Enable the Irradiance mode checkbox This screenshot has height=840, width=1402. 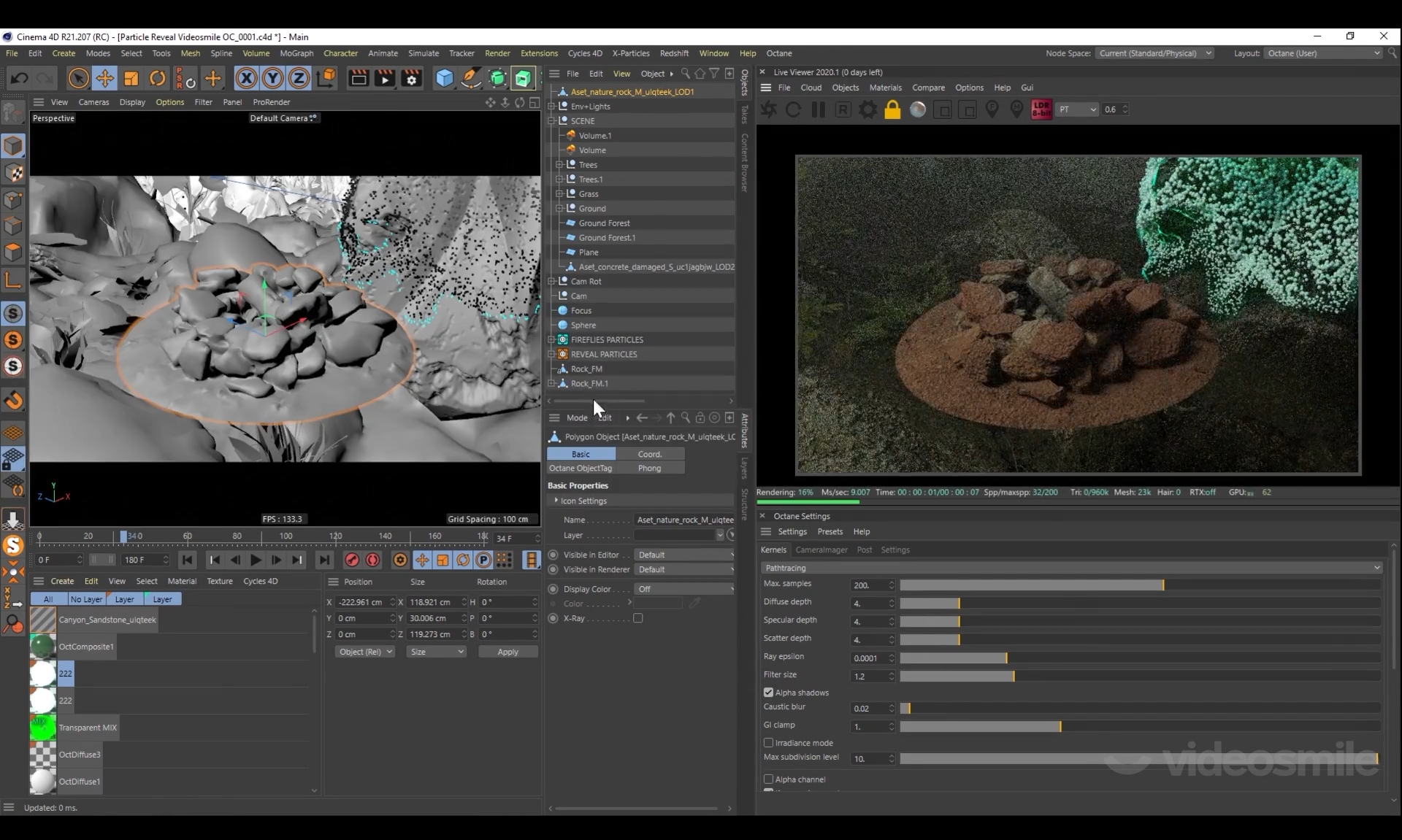tap(768, 742)
